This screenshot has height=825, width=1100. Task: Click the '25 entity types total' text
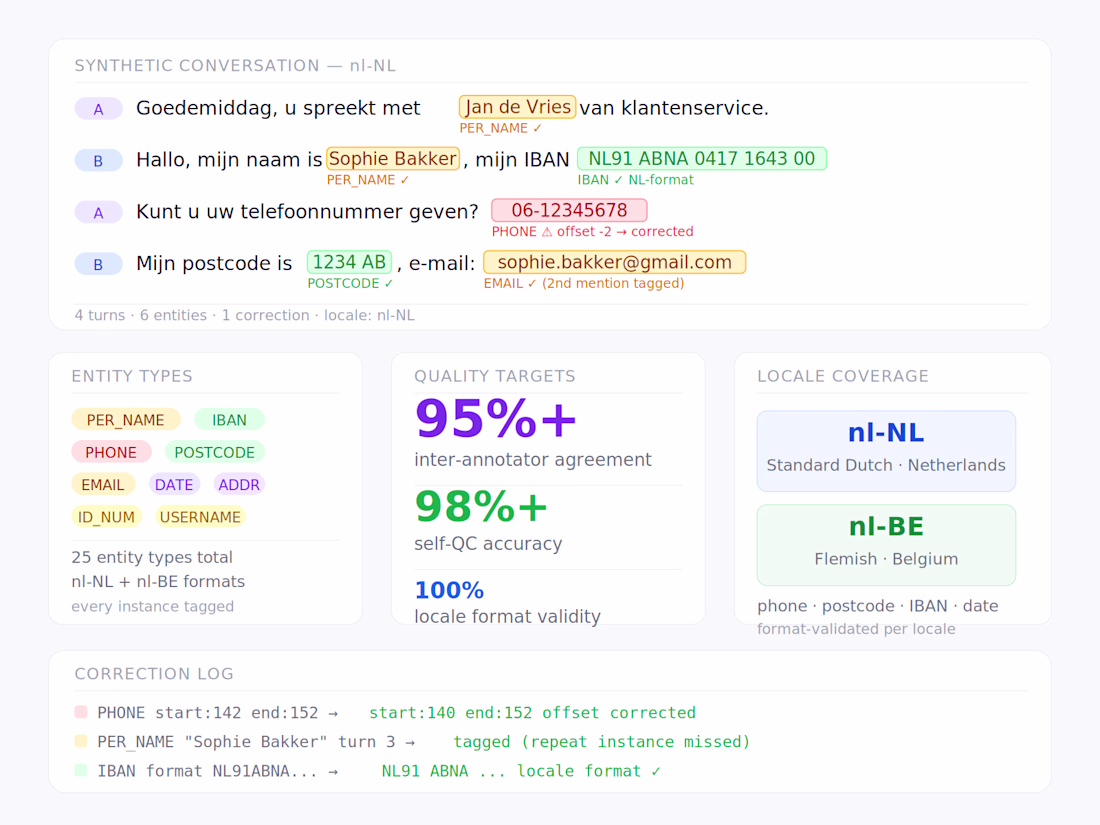point(152,557)
